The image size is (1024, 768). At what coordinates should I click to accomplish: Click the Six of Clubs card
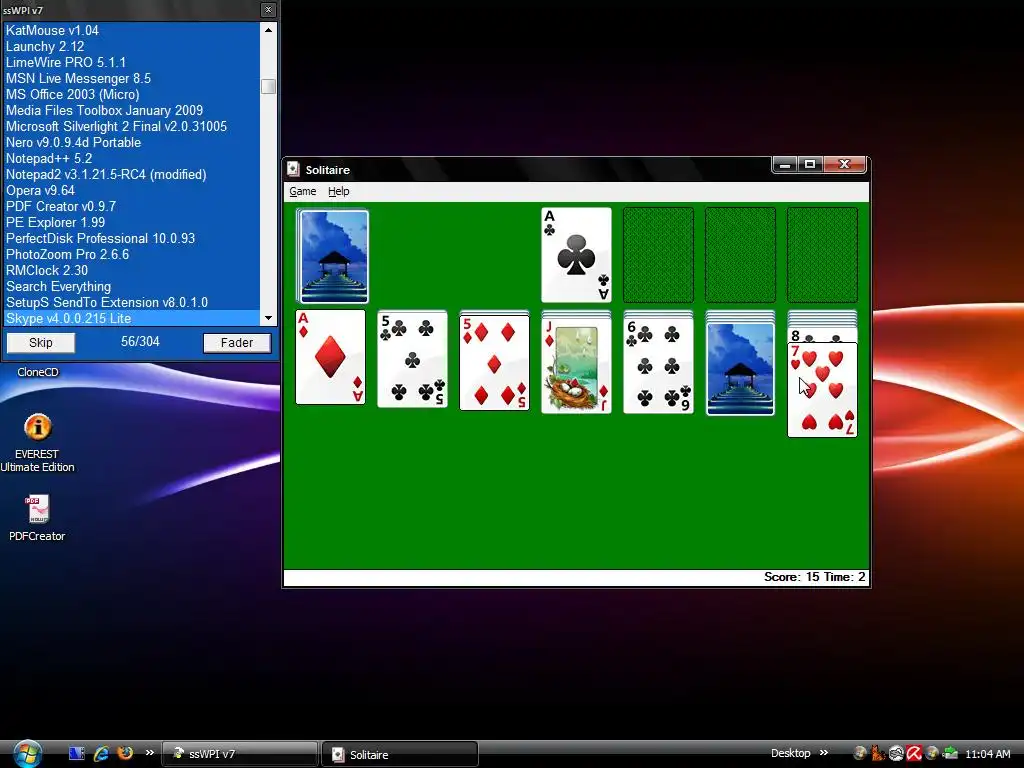[658, 366]
